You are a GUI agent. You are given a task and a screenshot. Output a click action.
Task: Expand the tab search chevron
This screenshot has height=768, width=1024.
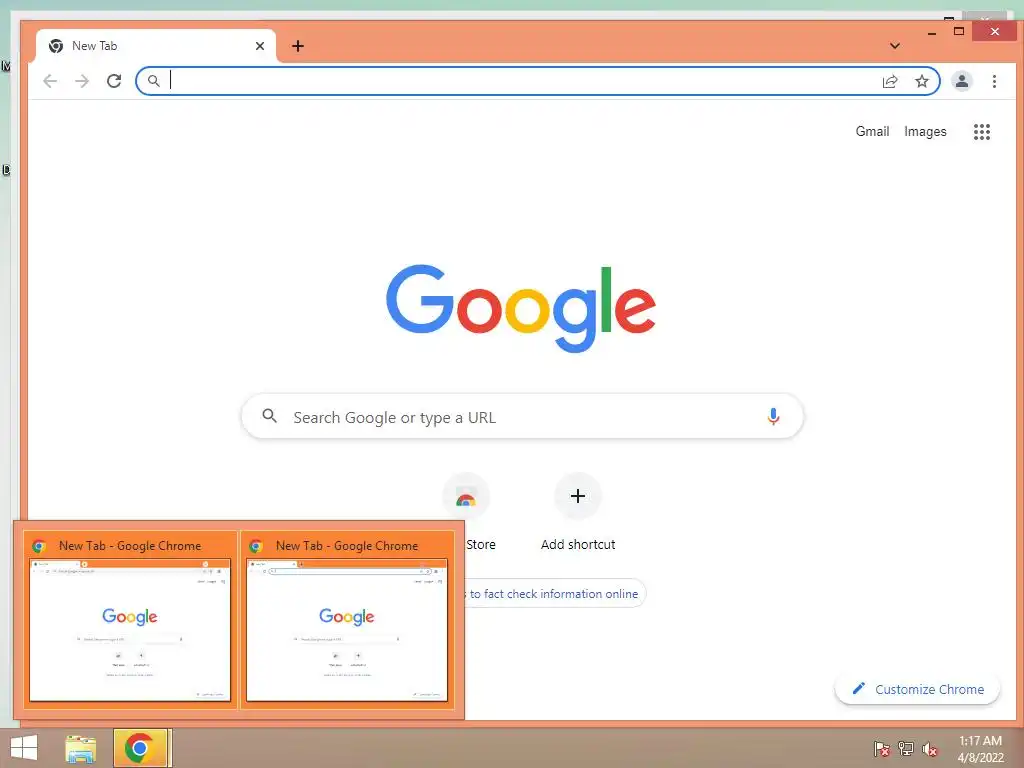click(895, 46)
